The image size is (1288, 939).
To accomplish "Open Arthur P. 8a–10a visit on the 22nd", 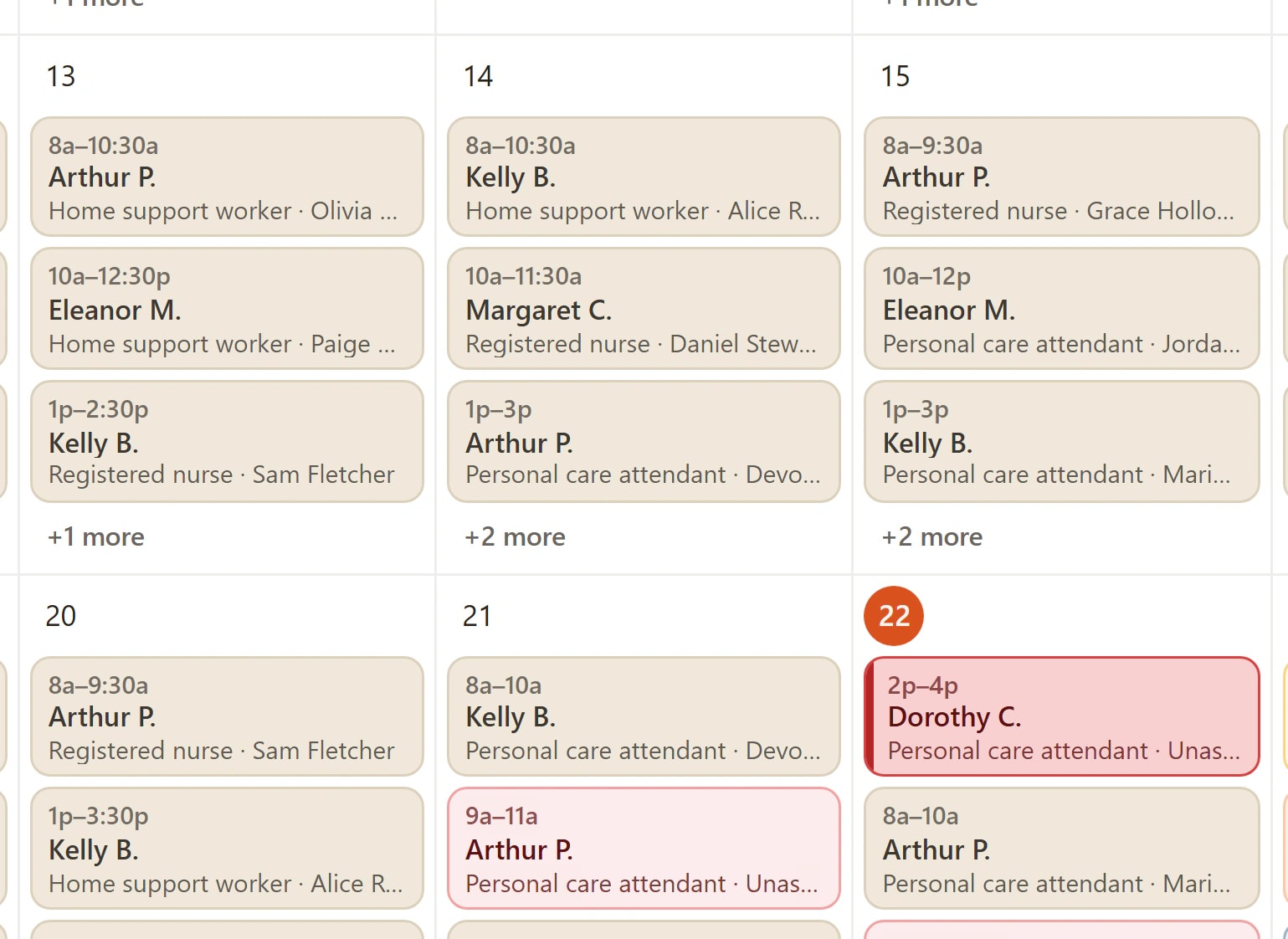I will pos(1061,848).
